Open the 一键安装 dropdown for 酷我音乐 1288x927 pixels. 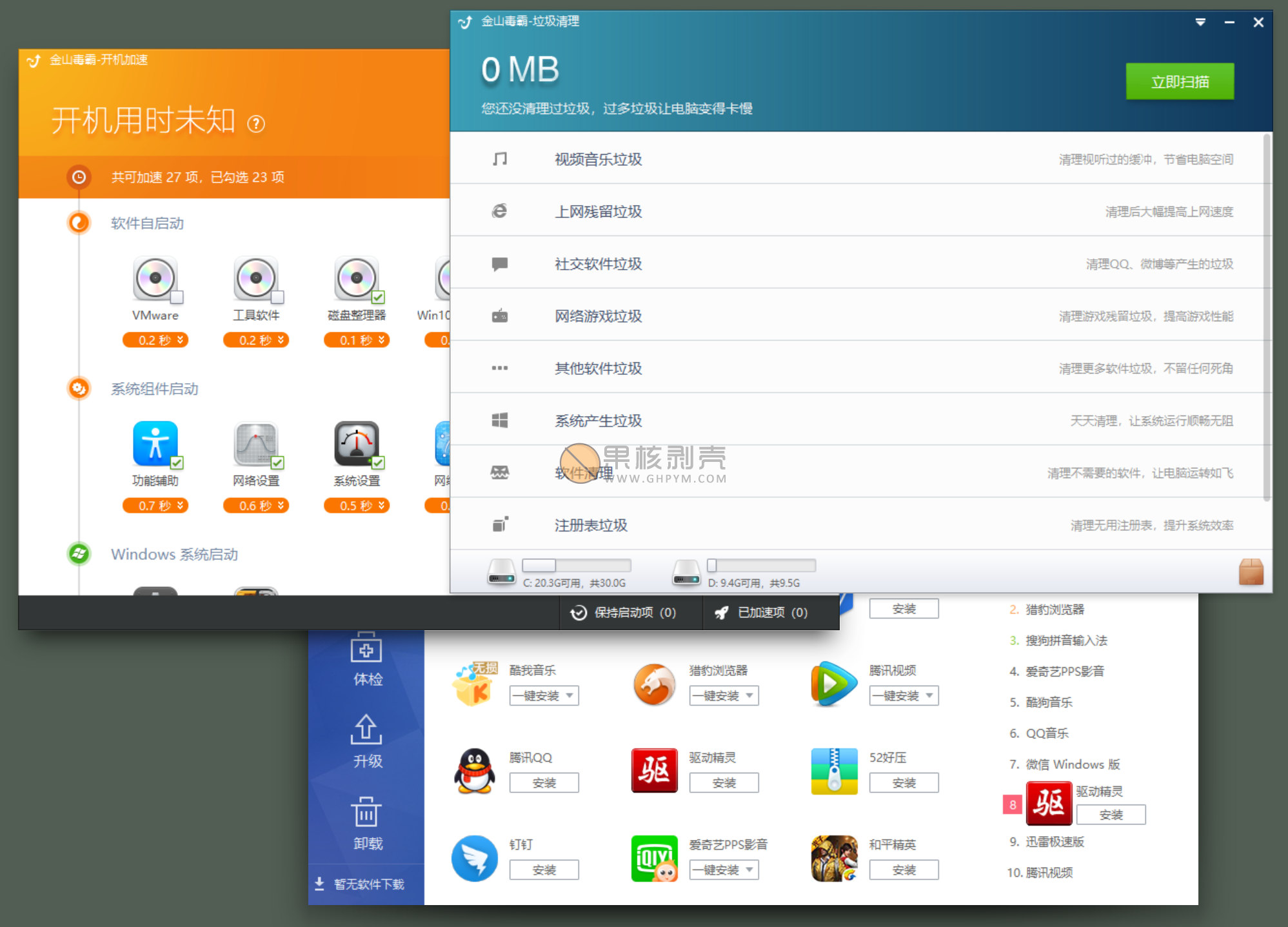pyautogui.click(x=544, y=695)
